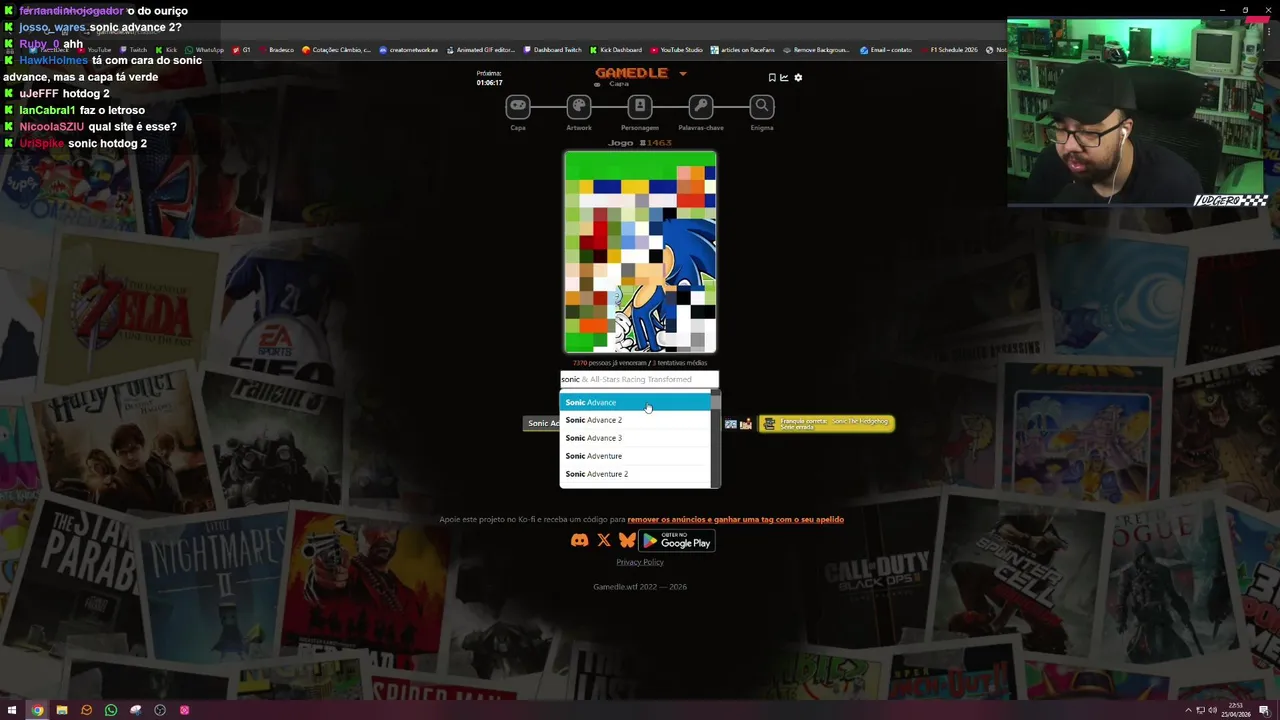Click the suggestion list scrollbar
Image resolution: width=1280 pixels, height=720 pixels.
click(x=715, y=439)
